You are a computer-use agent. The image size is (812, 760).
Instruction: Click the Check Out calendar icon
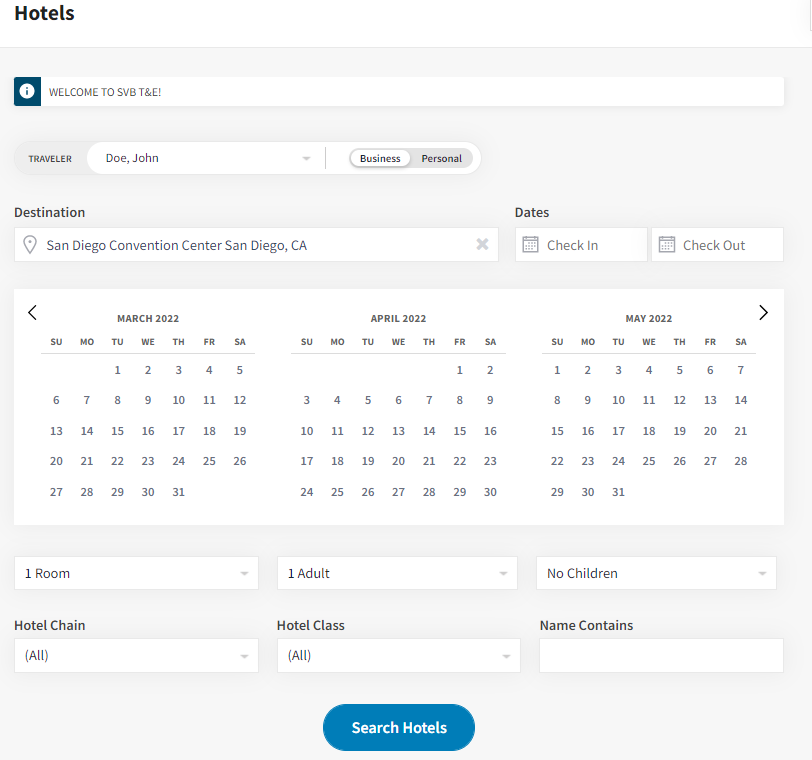click(667, 245)
